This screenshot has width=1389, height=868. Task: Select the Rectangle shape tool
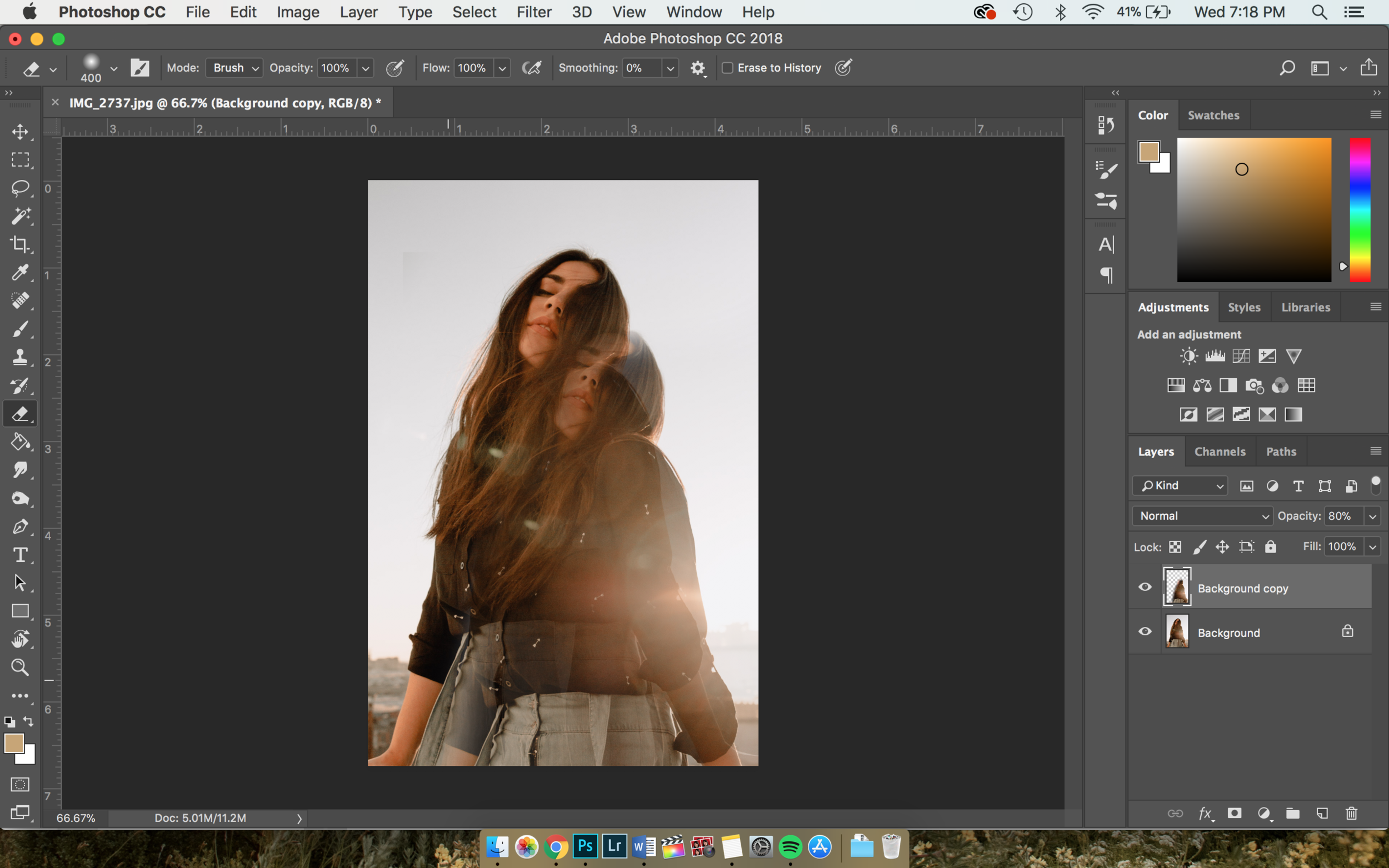(x=20, y=611)
